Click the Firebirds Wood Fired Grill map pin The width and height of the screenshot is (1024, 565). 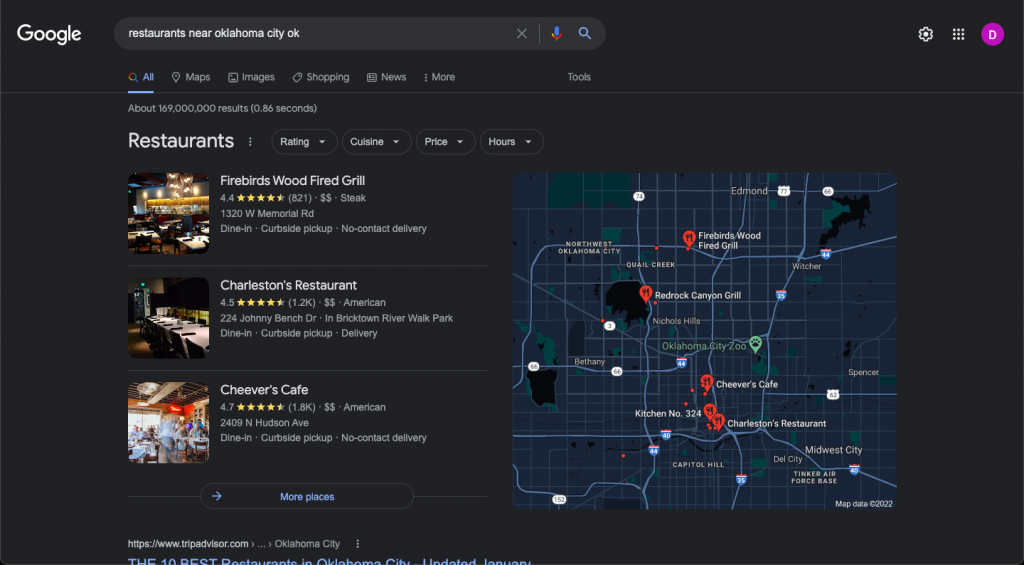point(689,238)
